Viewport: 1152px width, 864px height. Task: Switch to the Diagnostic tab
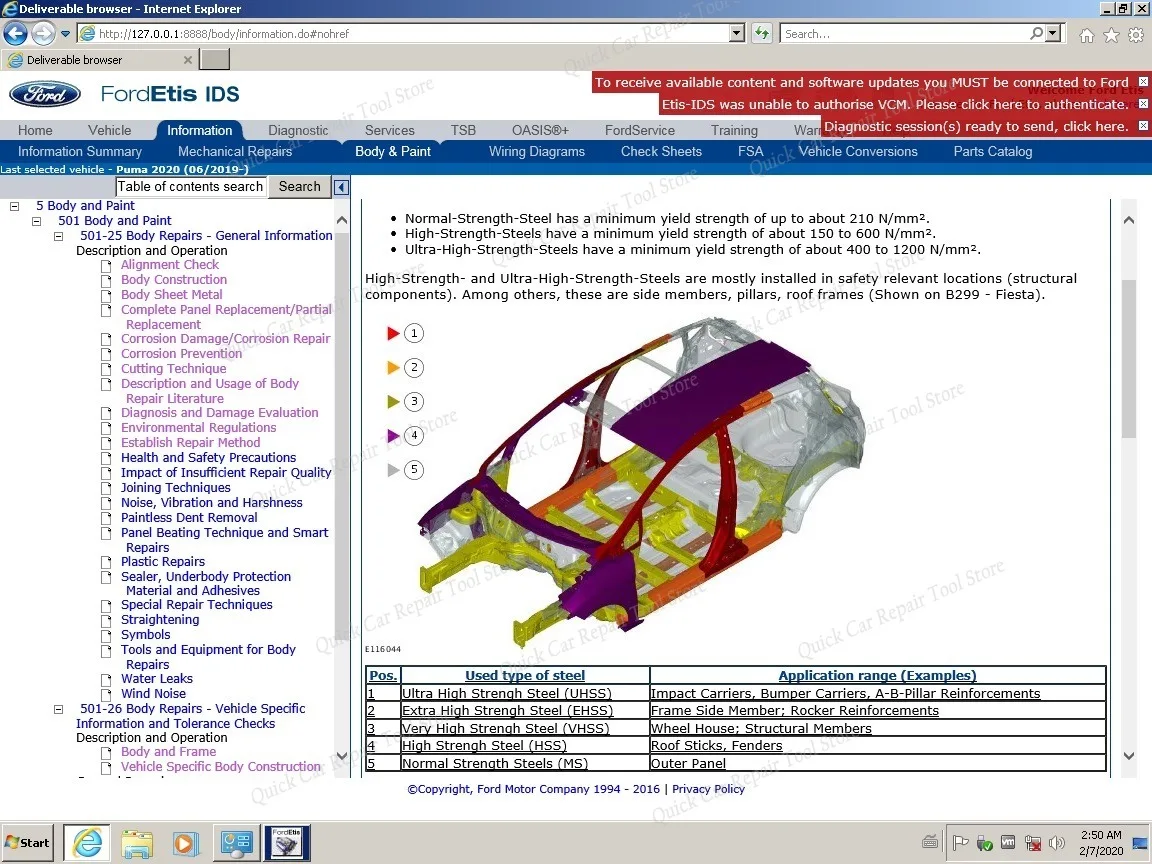298,130
